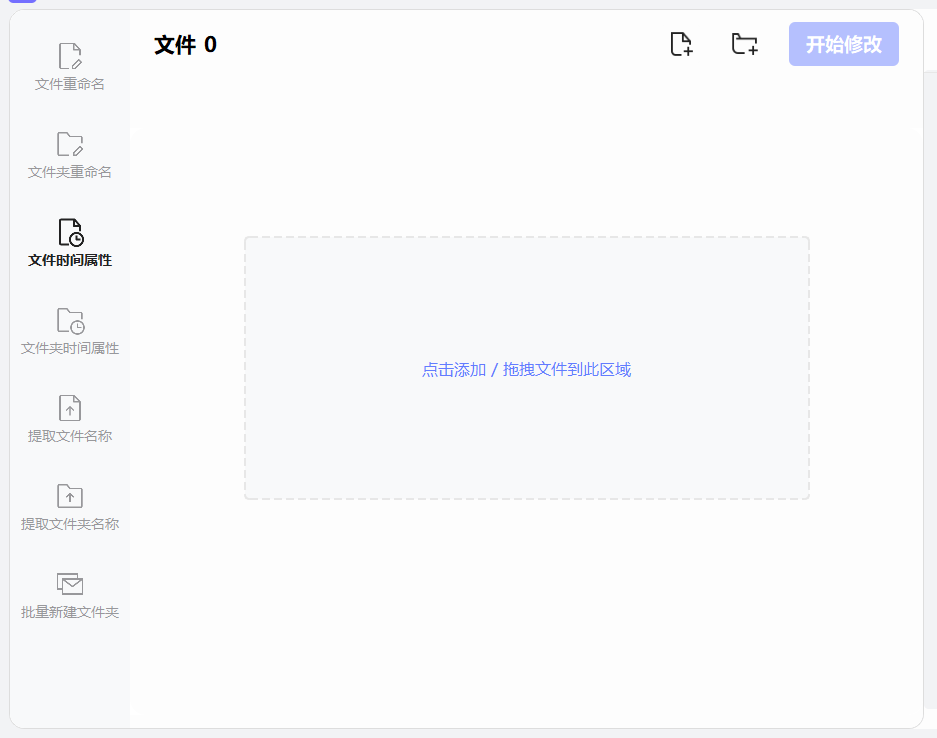Click the add folder icon in header
This screenshot has height=738, width=937.
745,44
